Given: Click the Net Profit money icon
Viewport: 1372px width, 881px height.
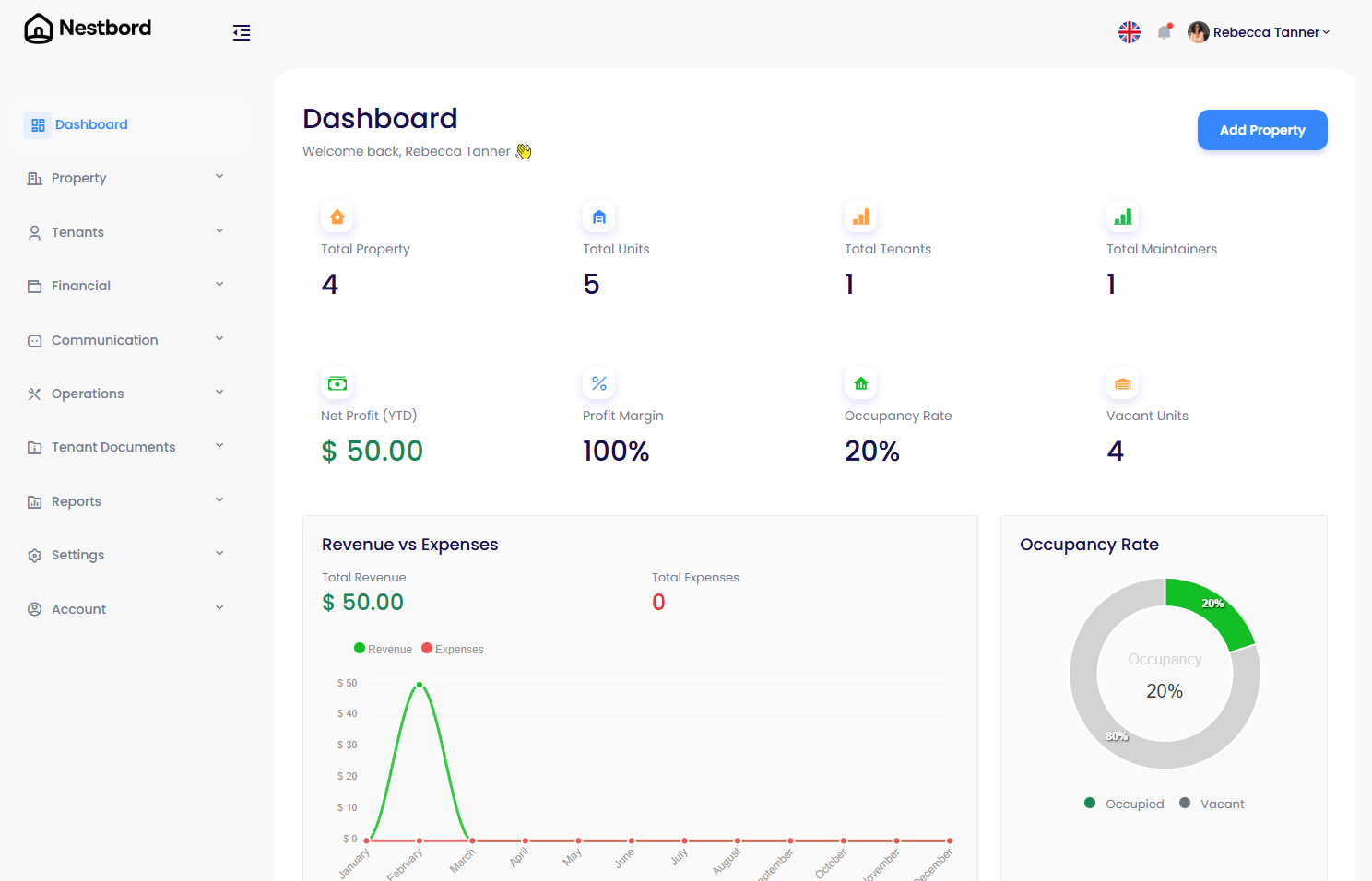Looking at the screenshot, I should click(337, 383).
